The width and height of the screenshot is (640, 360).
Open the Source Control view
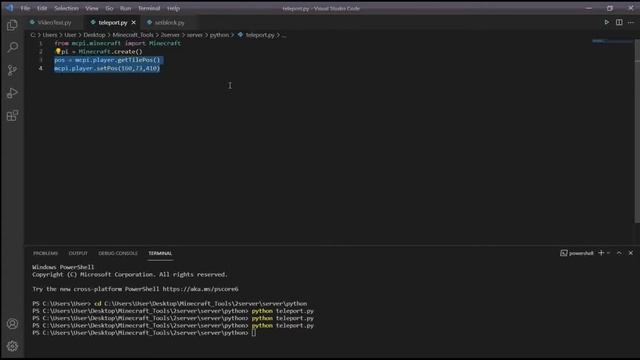pos(12,70)
